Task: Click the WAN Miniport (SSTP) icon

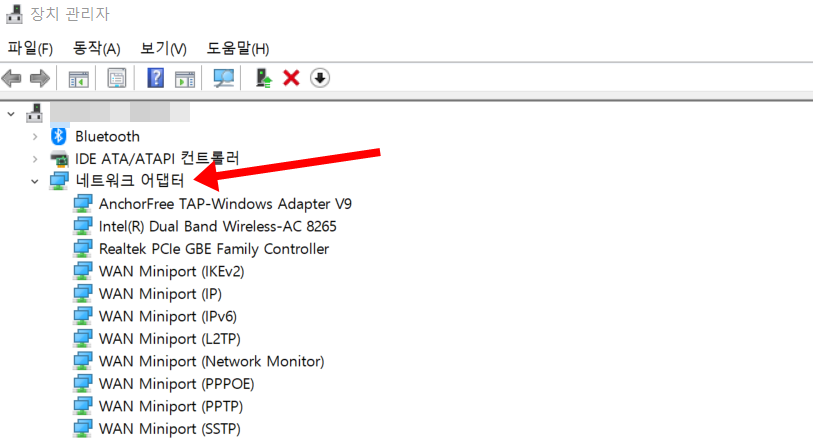Action: tap(83, 428)
